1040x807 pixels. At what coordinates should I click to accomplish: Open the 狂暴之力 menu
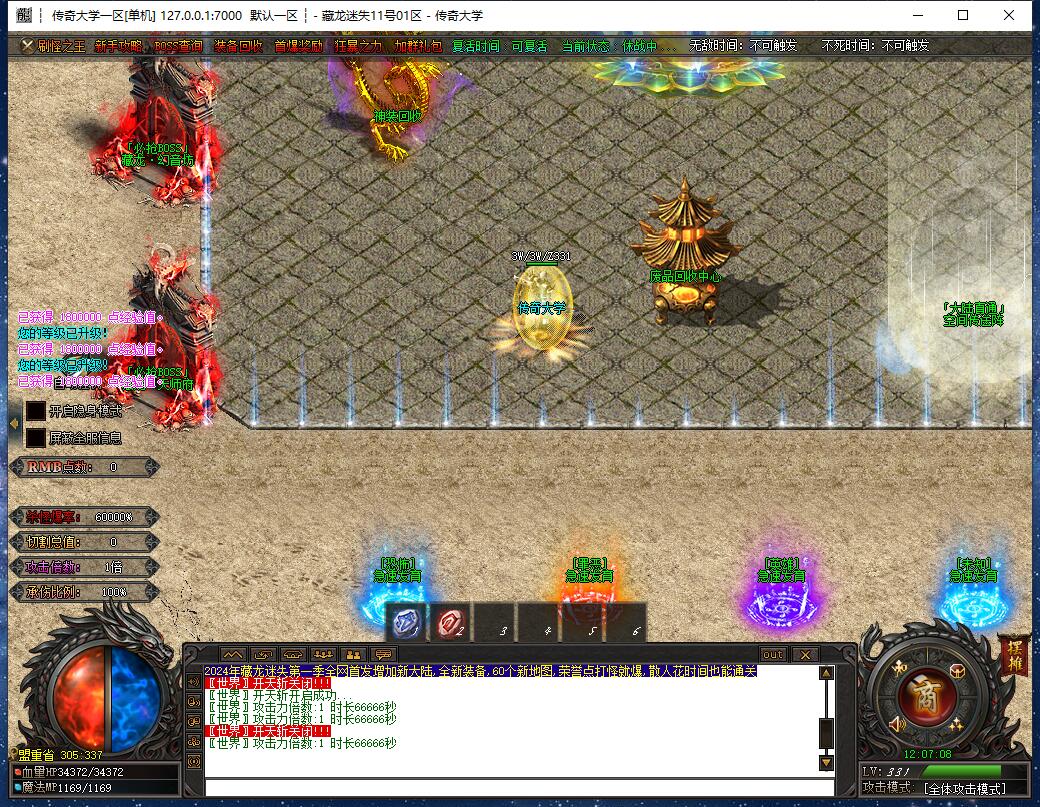pyautogui.click(x=358, y=46)
